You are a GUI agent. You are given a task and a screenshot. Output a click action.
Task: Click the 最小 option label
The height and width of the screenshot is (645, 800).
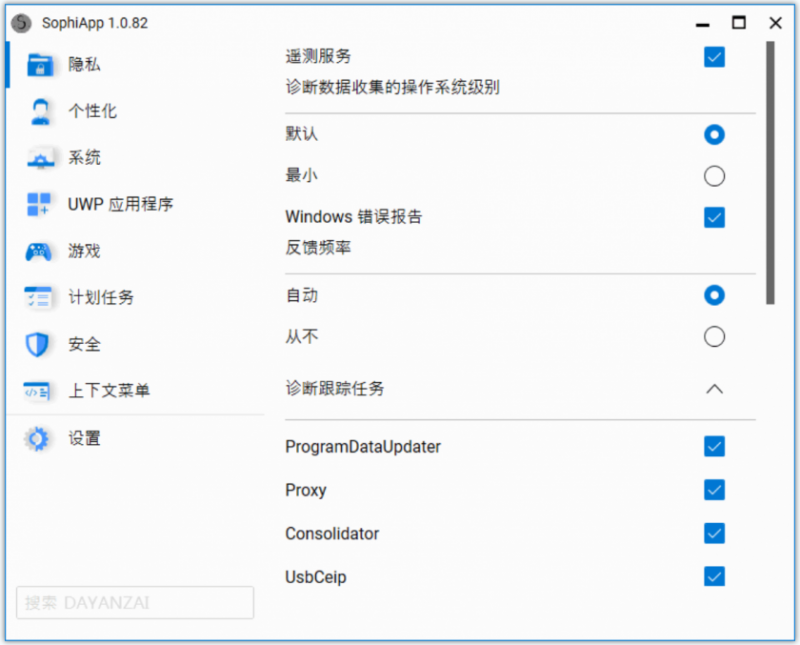[302, 176]
